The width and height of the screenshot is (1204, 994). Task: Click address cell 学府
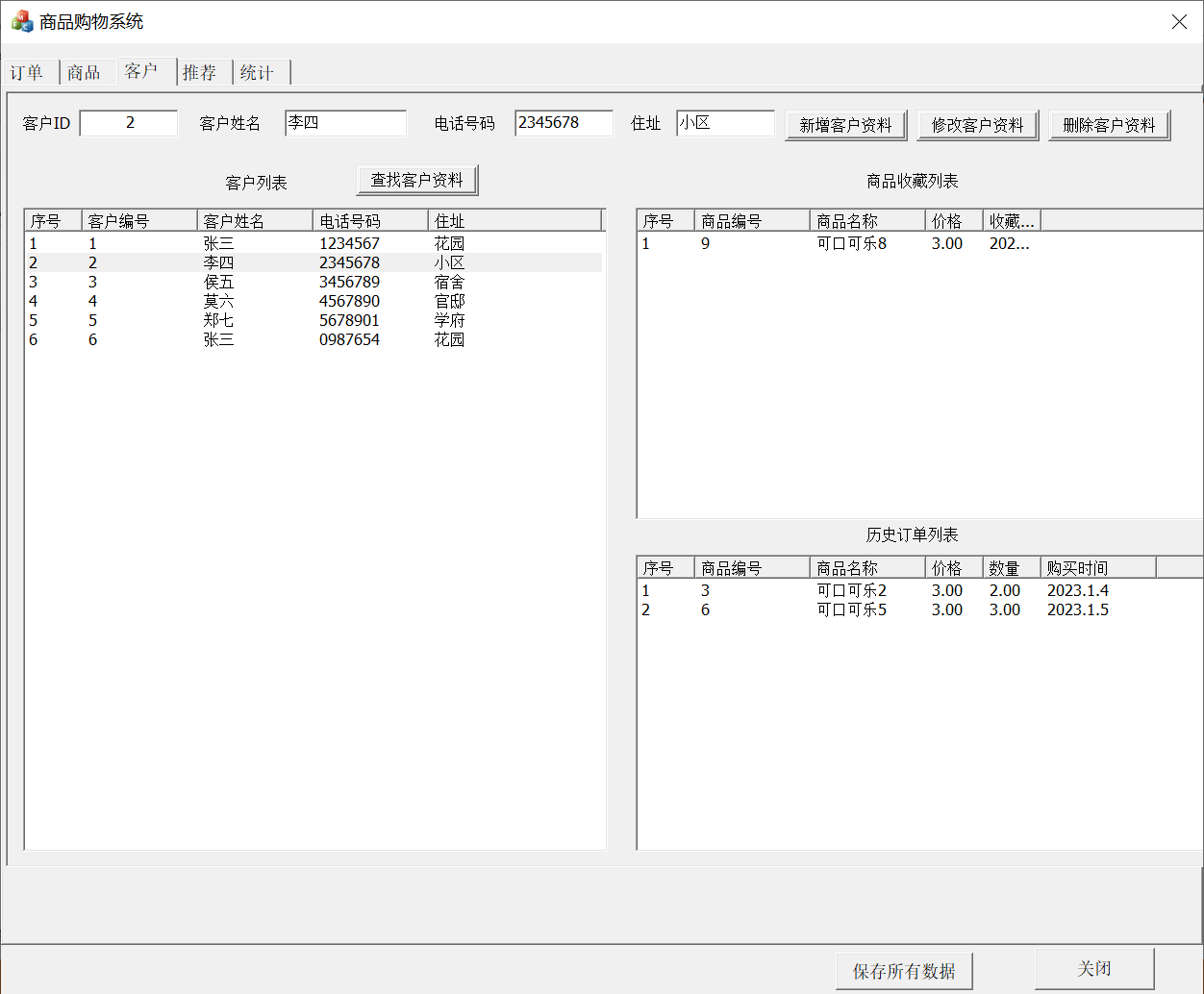449,320
